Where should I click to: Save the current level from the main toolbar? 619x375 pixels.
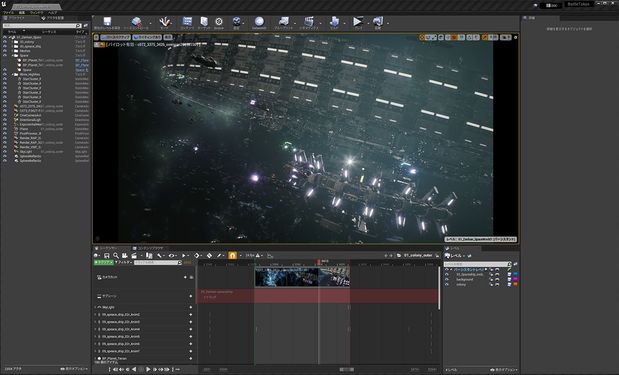pyautogui.click(x=107, y=21)
